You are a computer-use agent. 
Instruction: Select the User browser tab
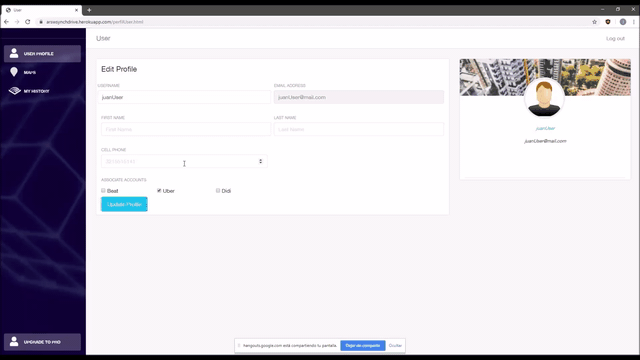click(x=41, y=10)
